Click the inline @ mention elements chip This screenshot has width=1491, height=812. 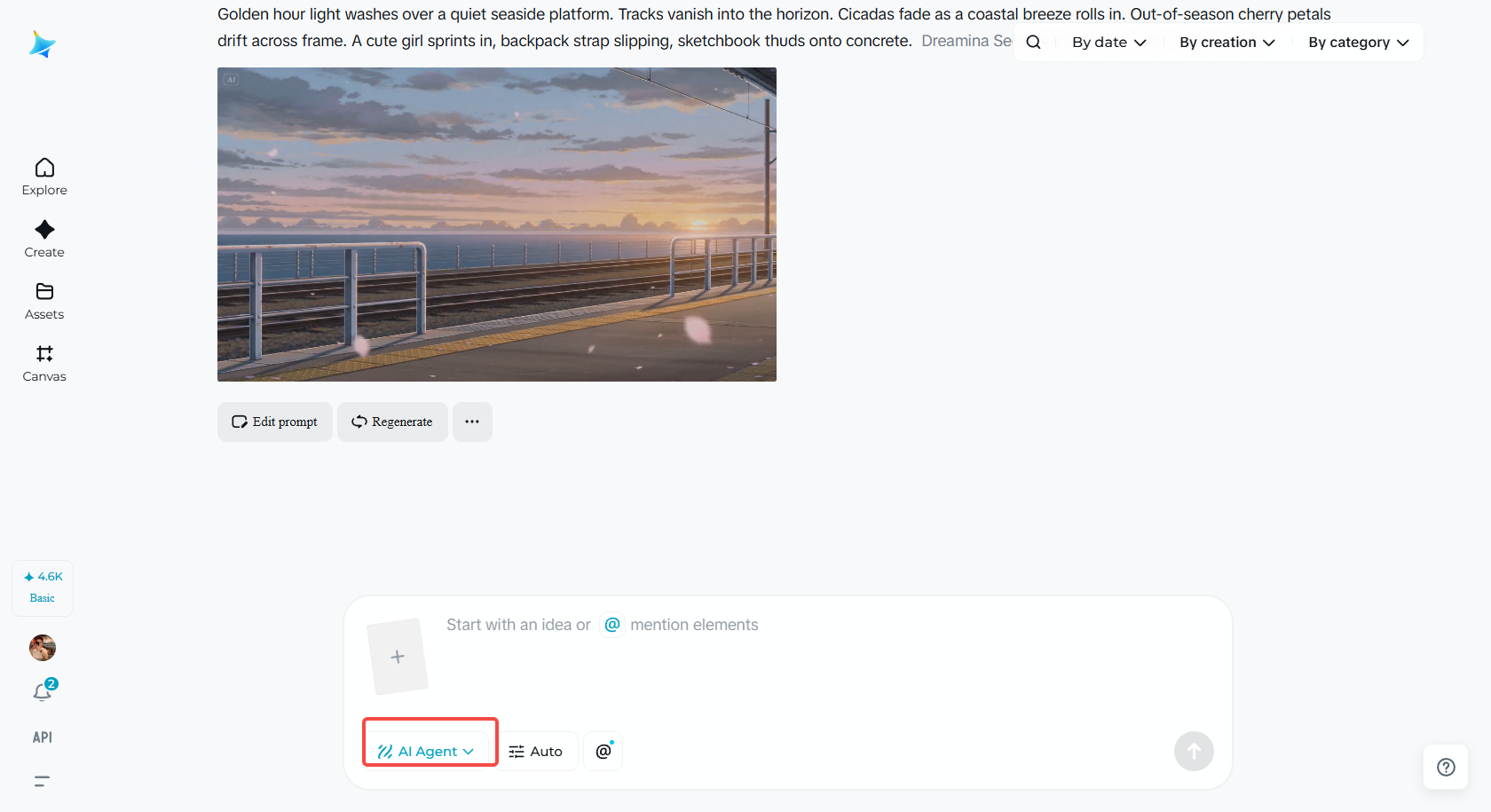(612, 625)
